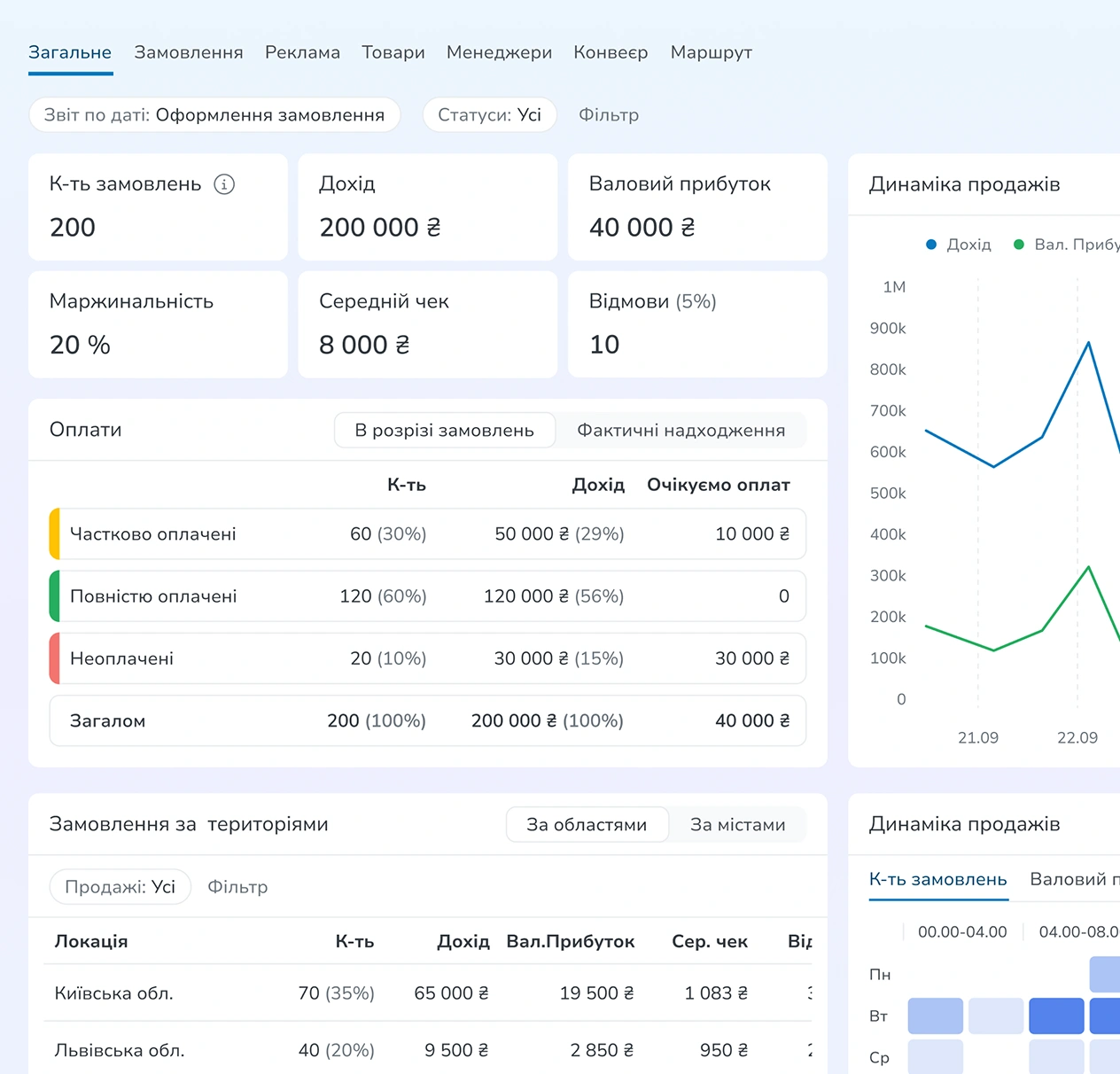Toggle the blue Дохід legend marker
Image resolution: width=1120 pixels, height=1074 pixels.
[x=931, y=245]
